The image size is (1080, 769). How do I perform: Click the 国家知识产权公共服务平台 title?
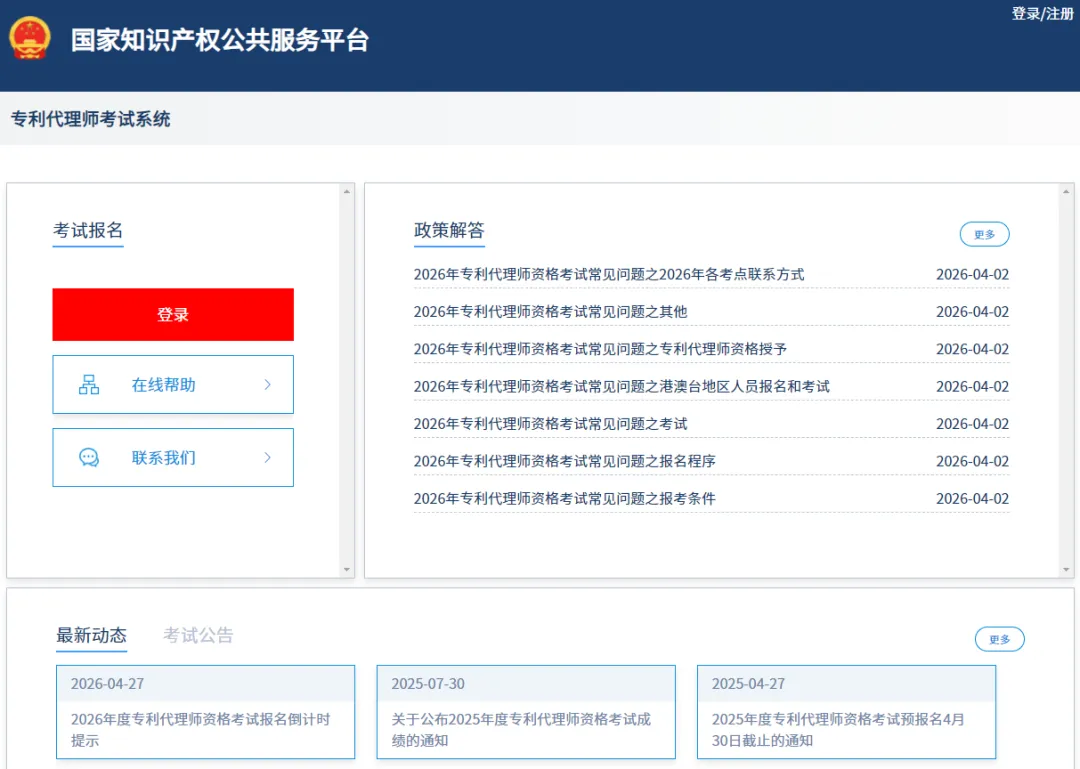220,40
